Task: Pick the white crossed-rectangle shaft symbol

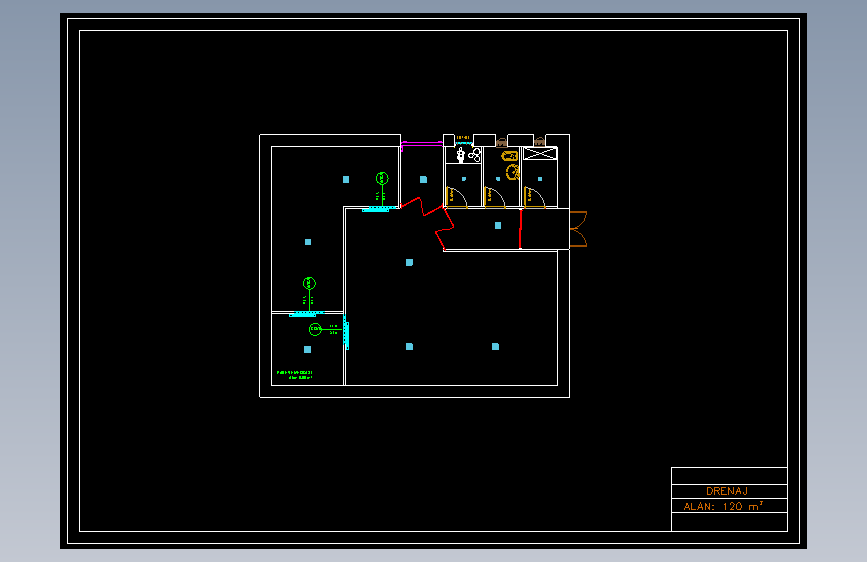Action: (x=540, y=154)
